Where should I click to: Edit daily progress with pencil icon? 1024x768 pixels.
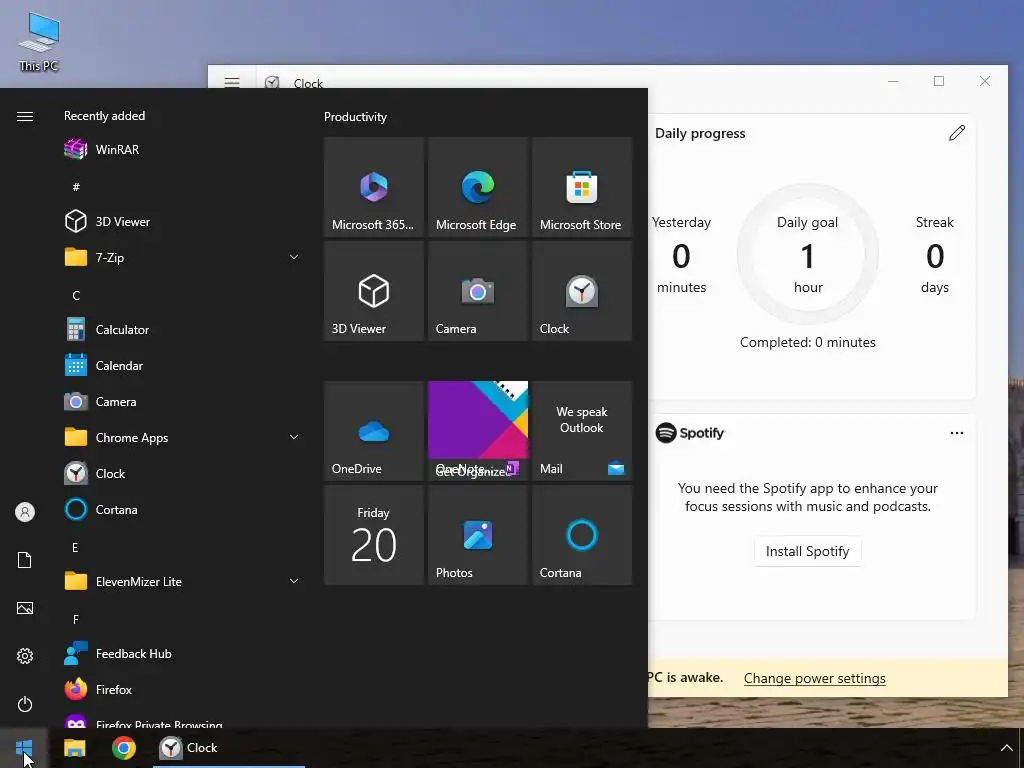(x=957, y=133)
